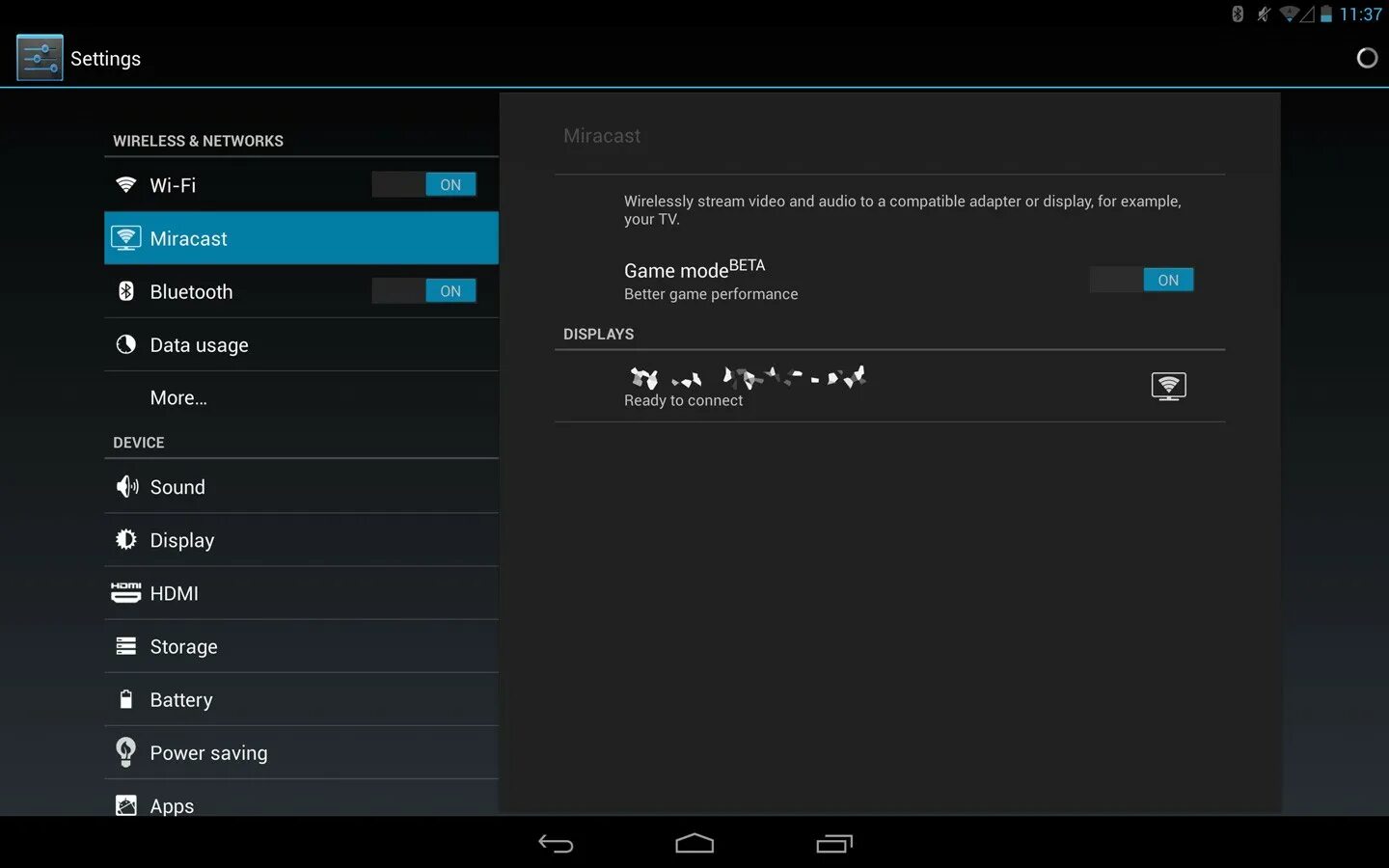Viewport: 1389px width, 868px height.
Task: Click the Bluetooth status bar icon
Action: [x=1238, y=14]
